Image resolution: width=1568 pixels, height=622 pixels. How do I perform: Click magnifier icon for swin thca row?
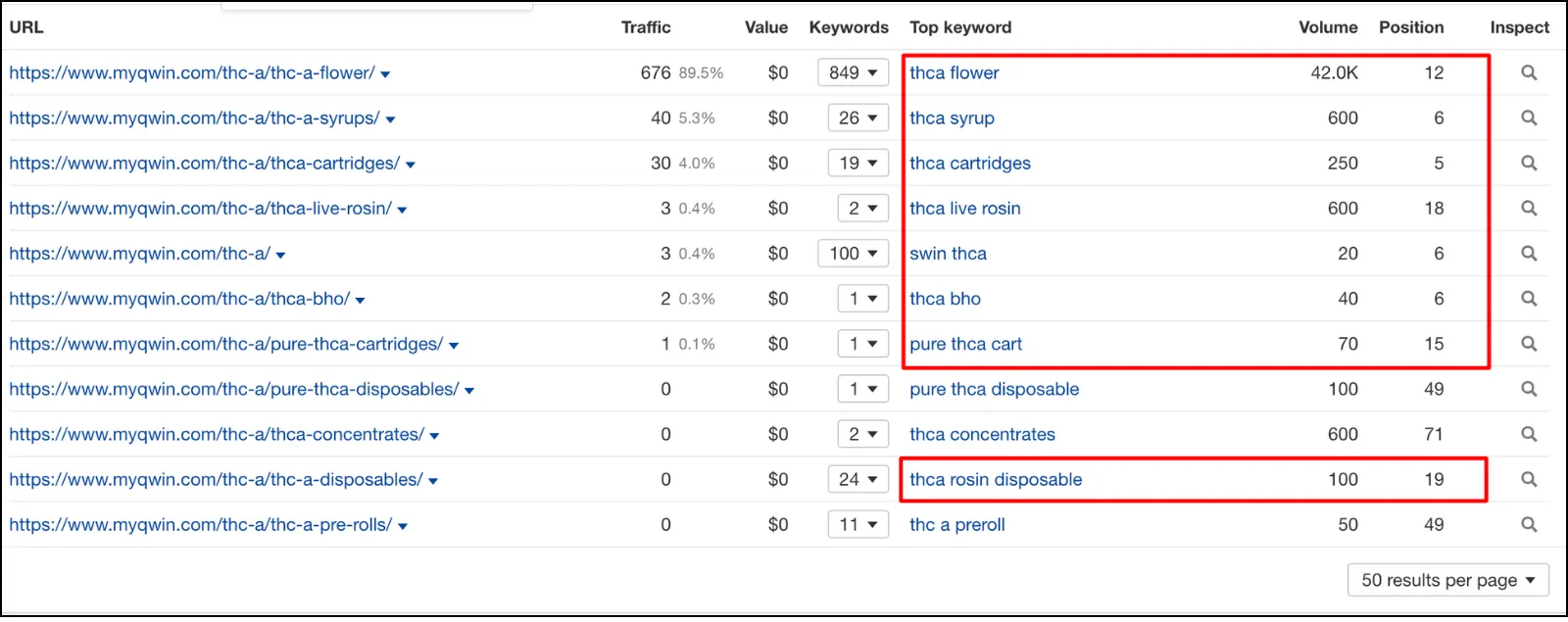[1529, 253]
